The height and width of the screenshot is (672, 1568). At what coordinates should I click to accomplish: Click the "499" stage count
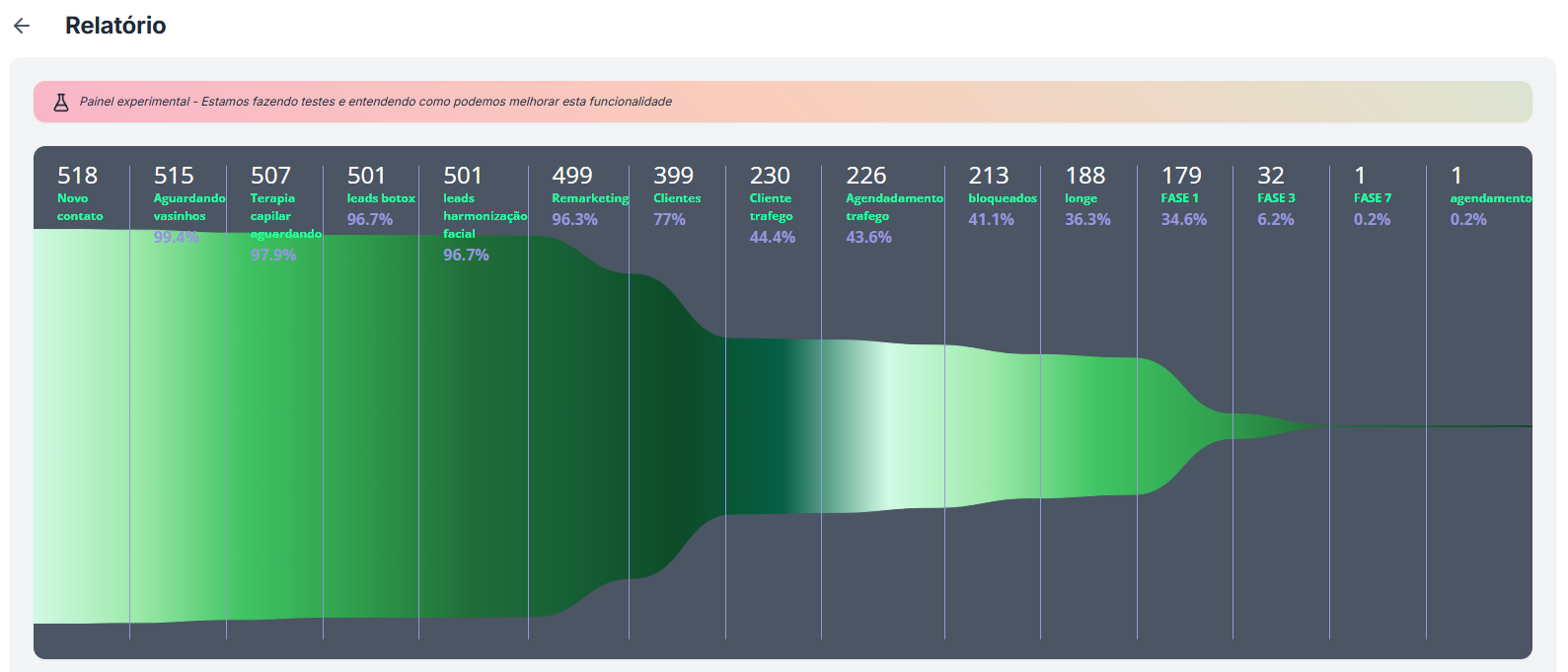pyautogui.click(x=572, y=176)
